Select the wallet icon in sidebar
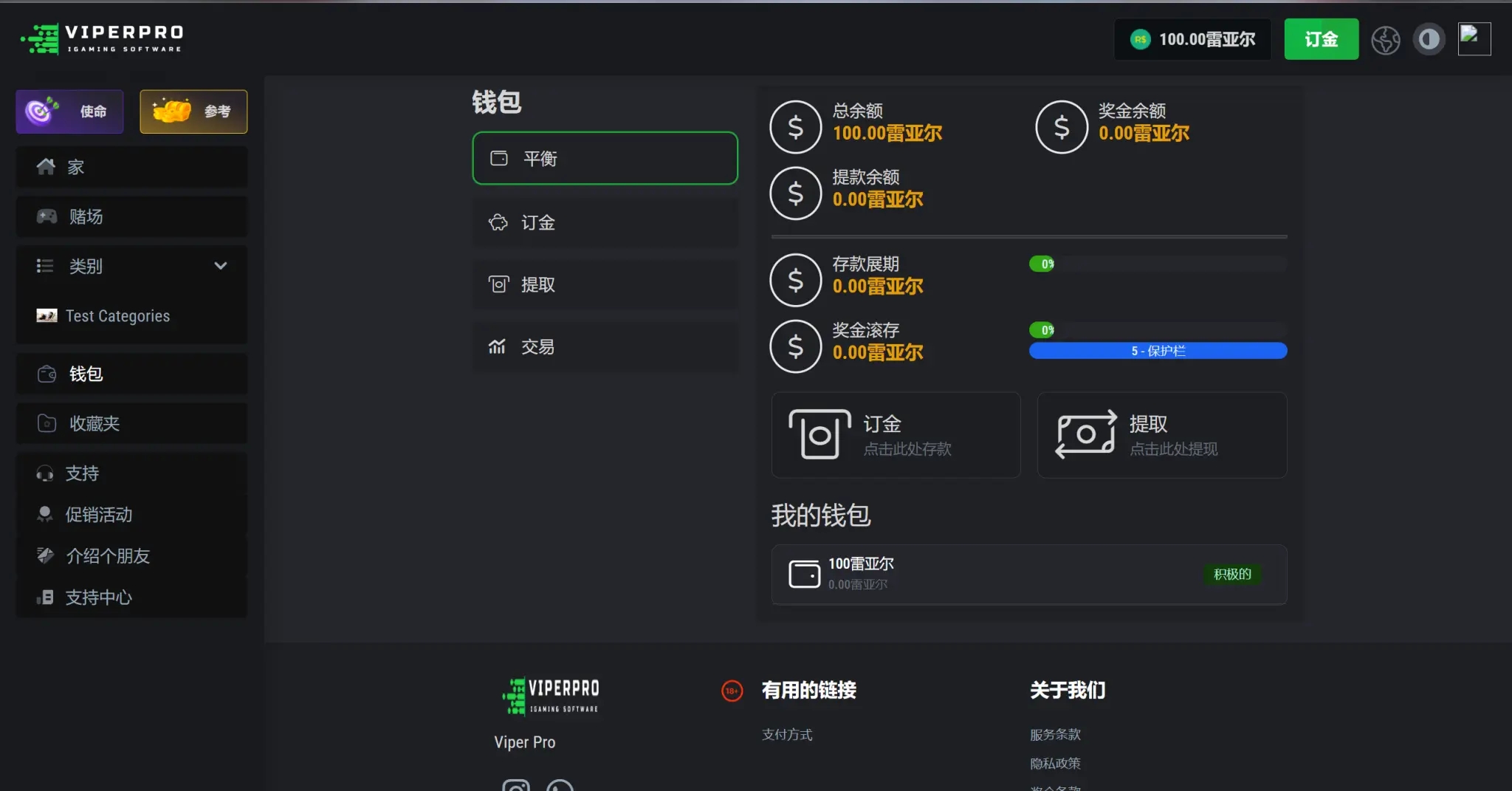 coord(46,374)
